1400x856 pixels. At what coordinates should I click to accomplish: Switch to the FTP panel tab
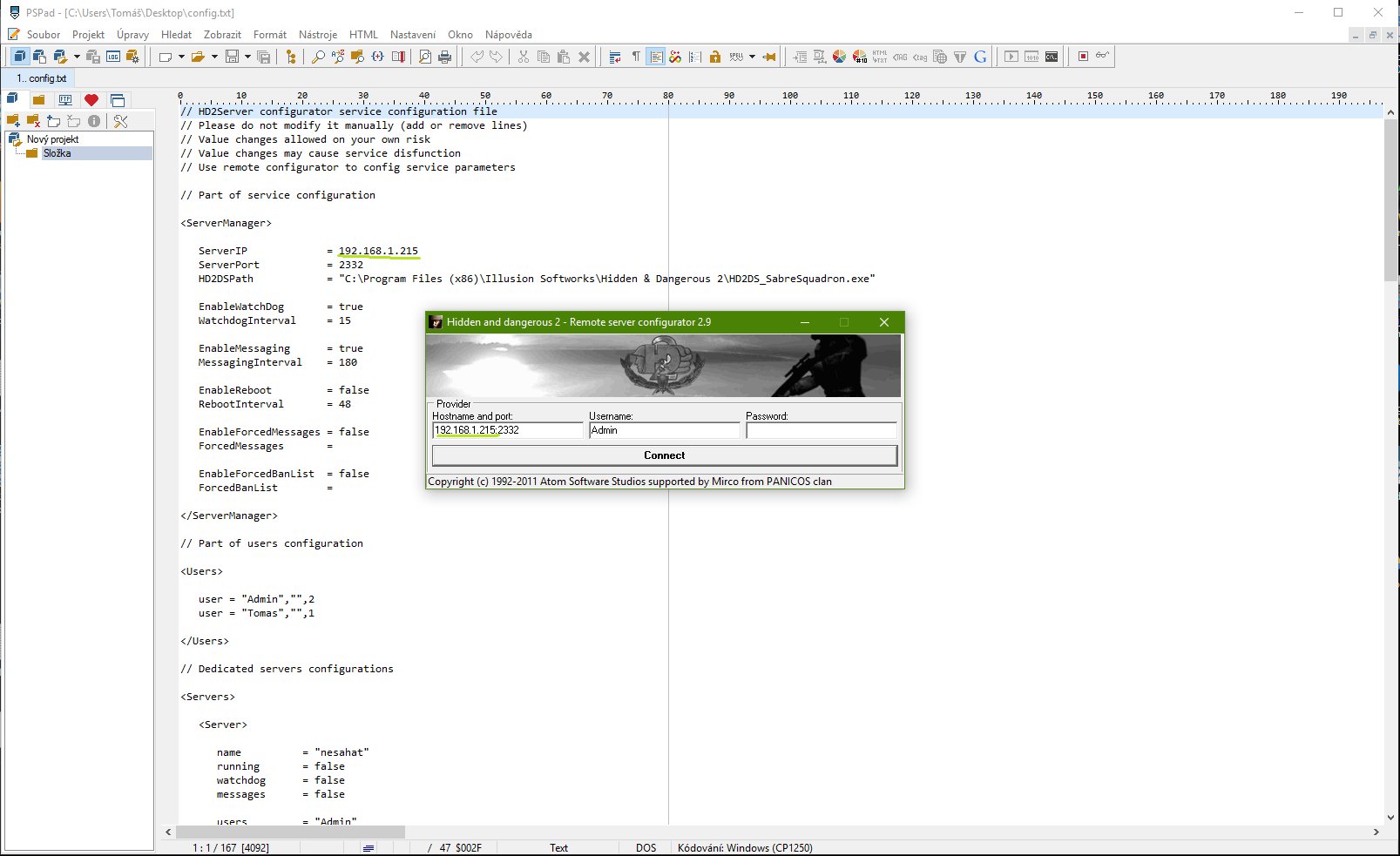65,100
